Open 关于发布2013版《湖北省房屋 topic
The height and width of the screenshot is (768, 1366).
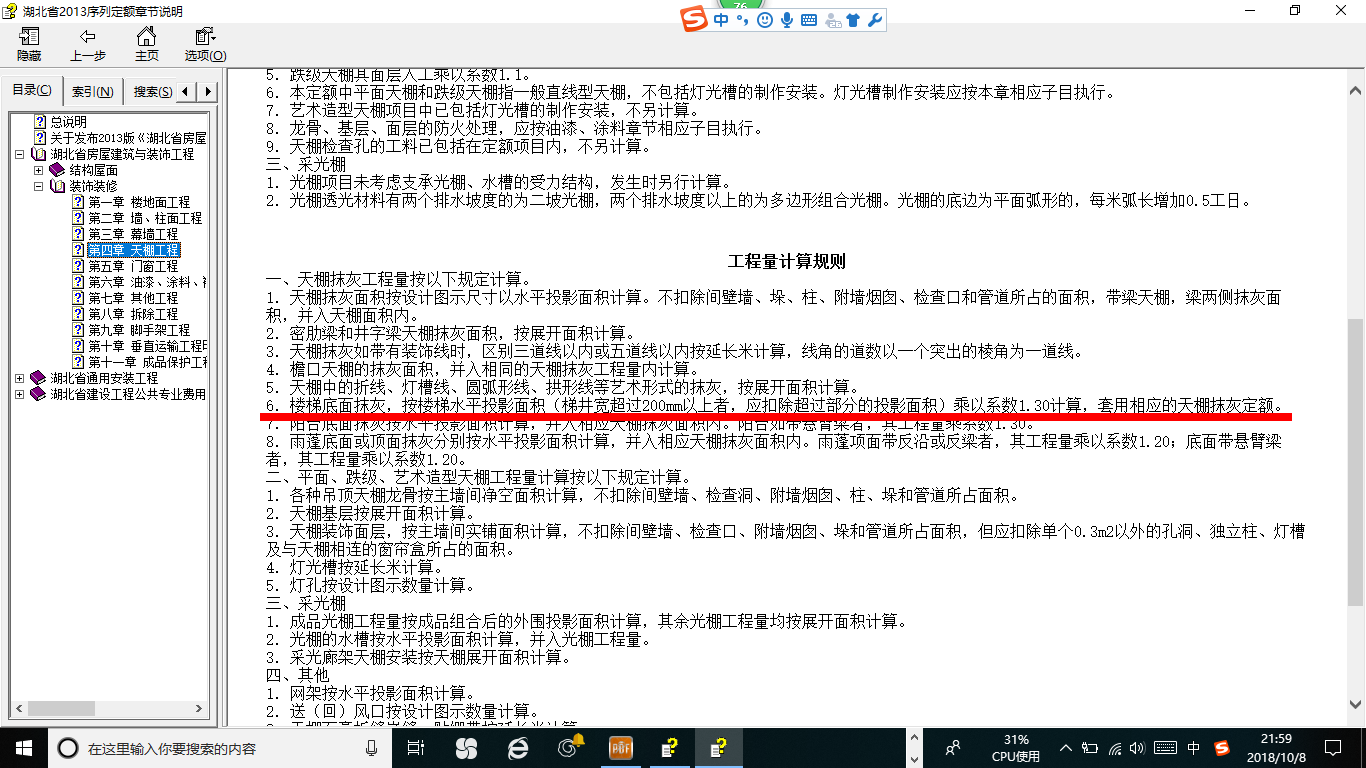coord(128,138)
